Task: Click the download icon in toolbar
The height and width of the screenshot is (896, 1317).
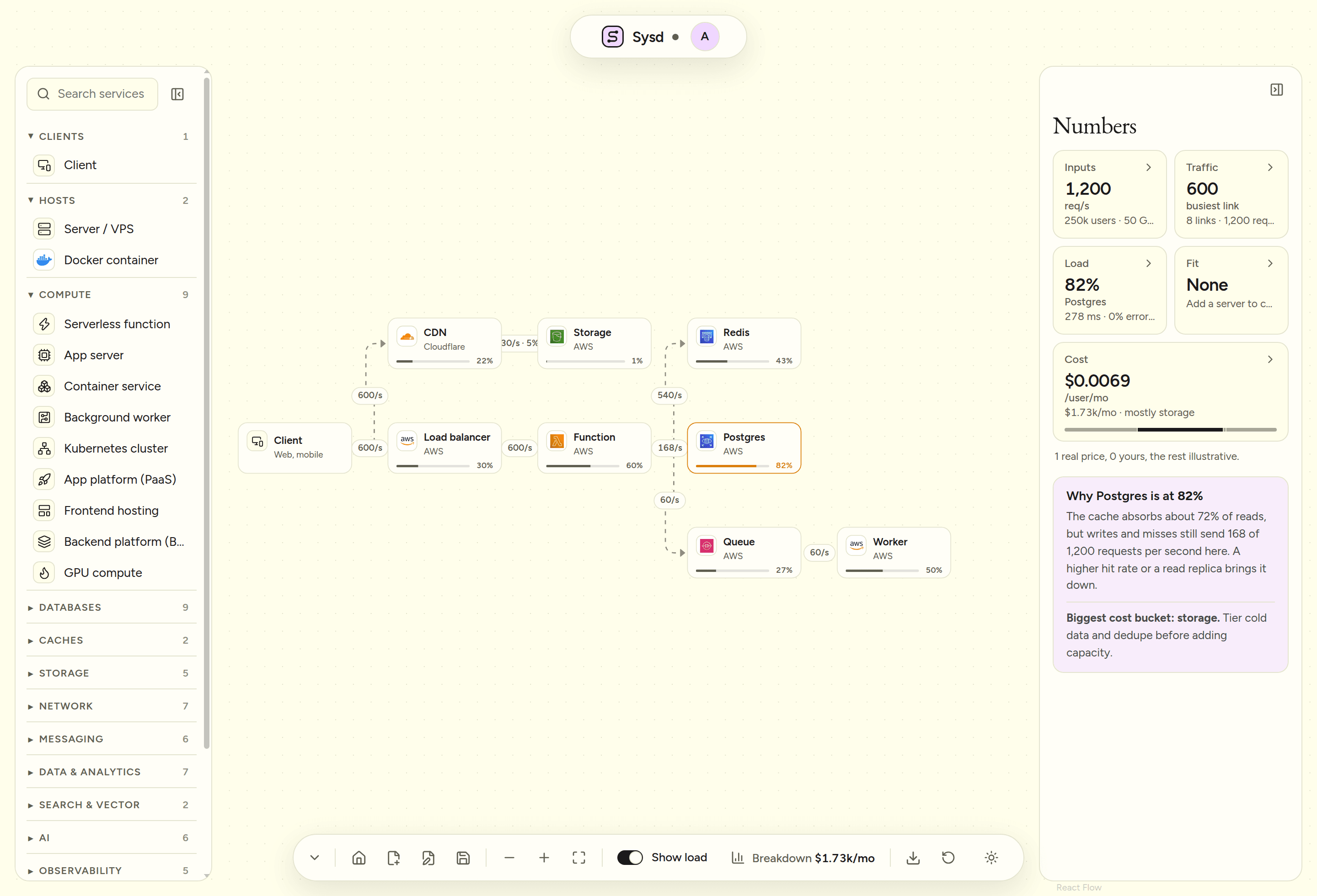Action: pos(913,858)
